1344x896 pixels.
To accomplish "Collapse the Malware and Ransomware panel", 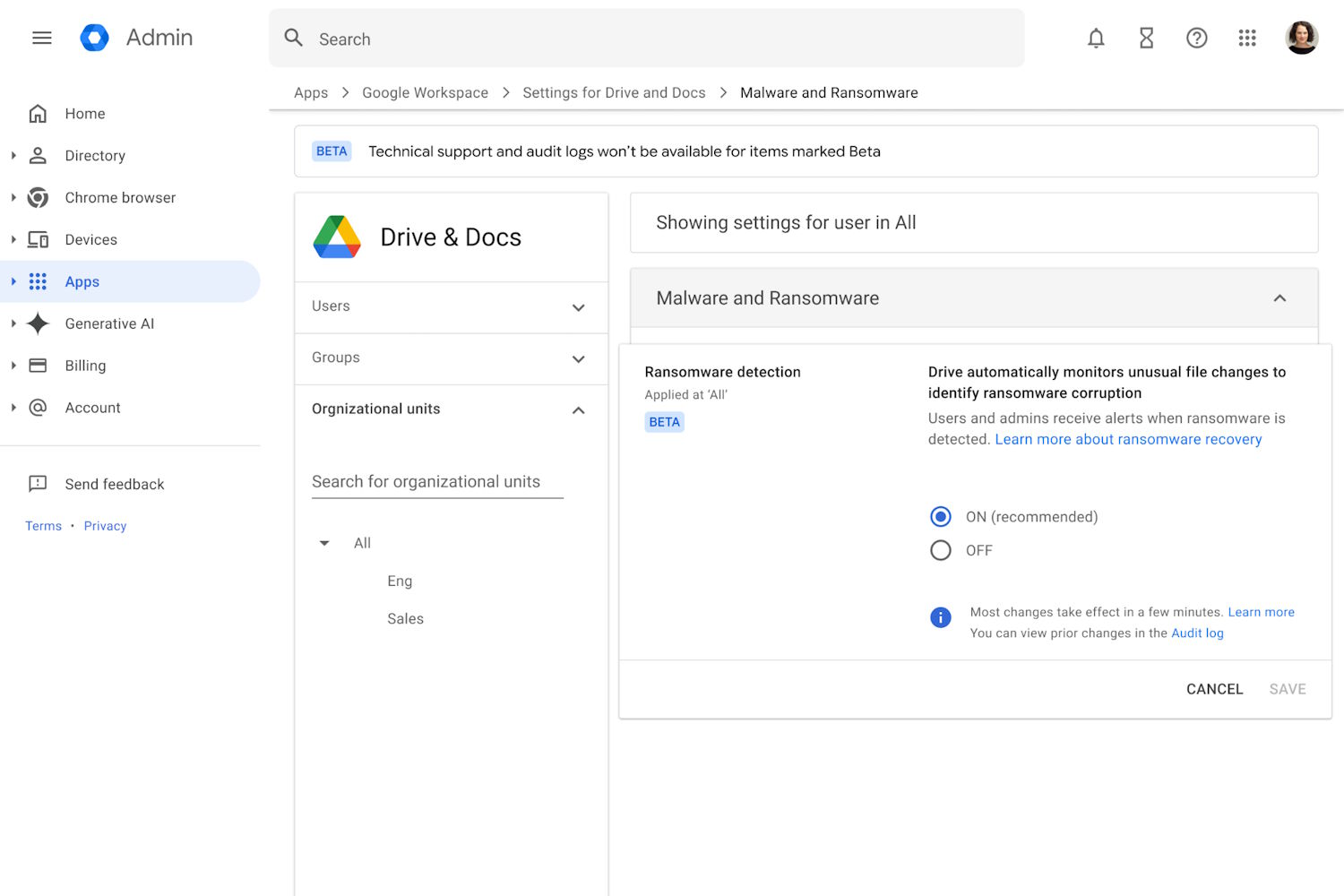I will [1279, 298].
